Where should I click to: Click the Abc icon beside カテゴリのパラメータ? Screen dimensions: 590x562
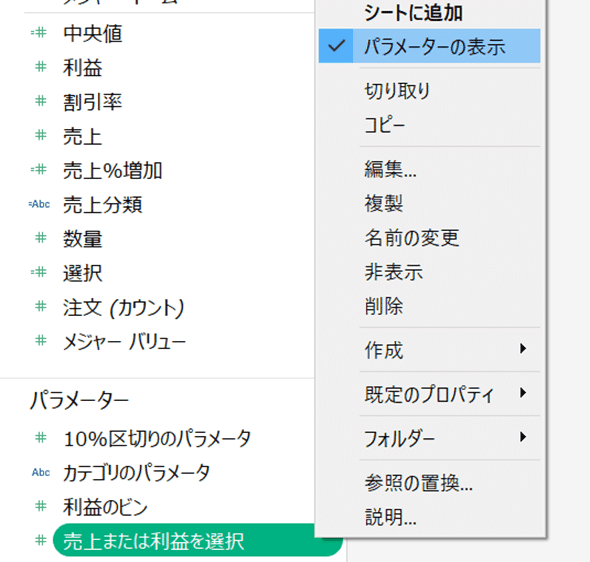[41, 472]
